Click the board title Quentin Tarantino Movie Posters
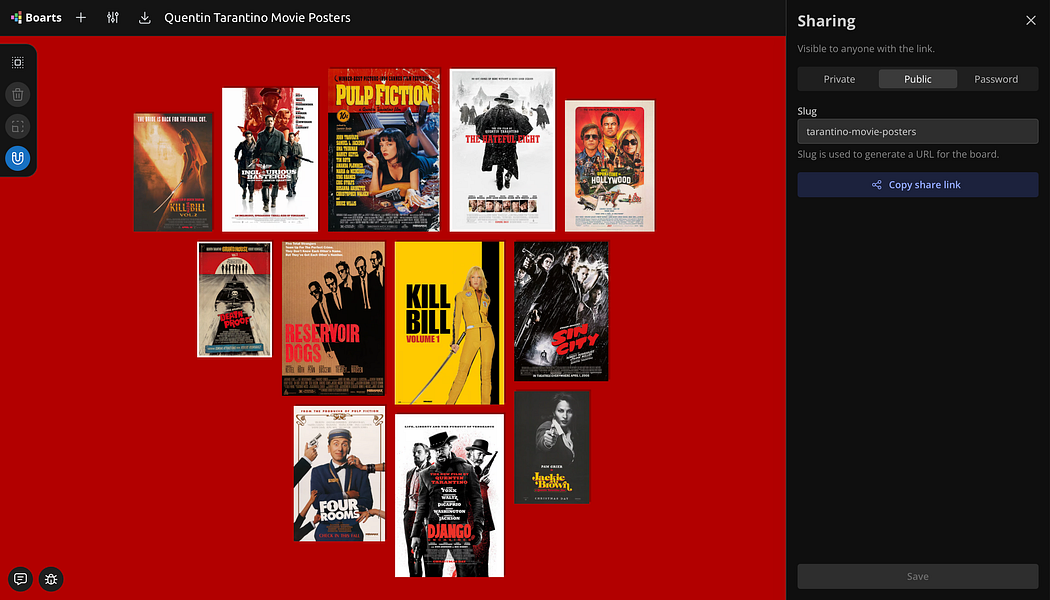The image size is (1050, 600). 257,17
